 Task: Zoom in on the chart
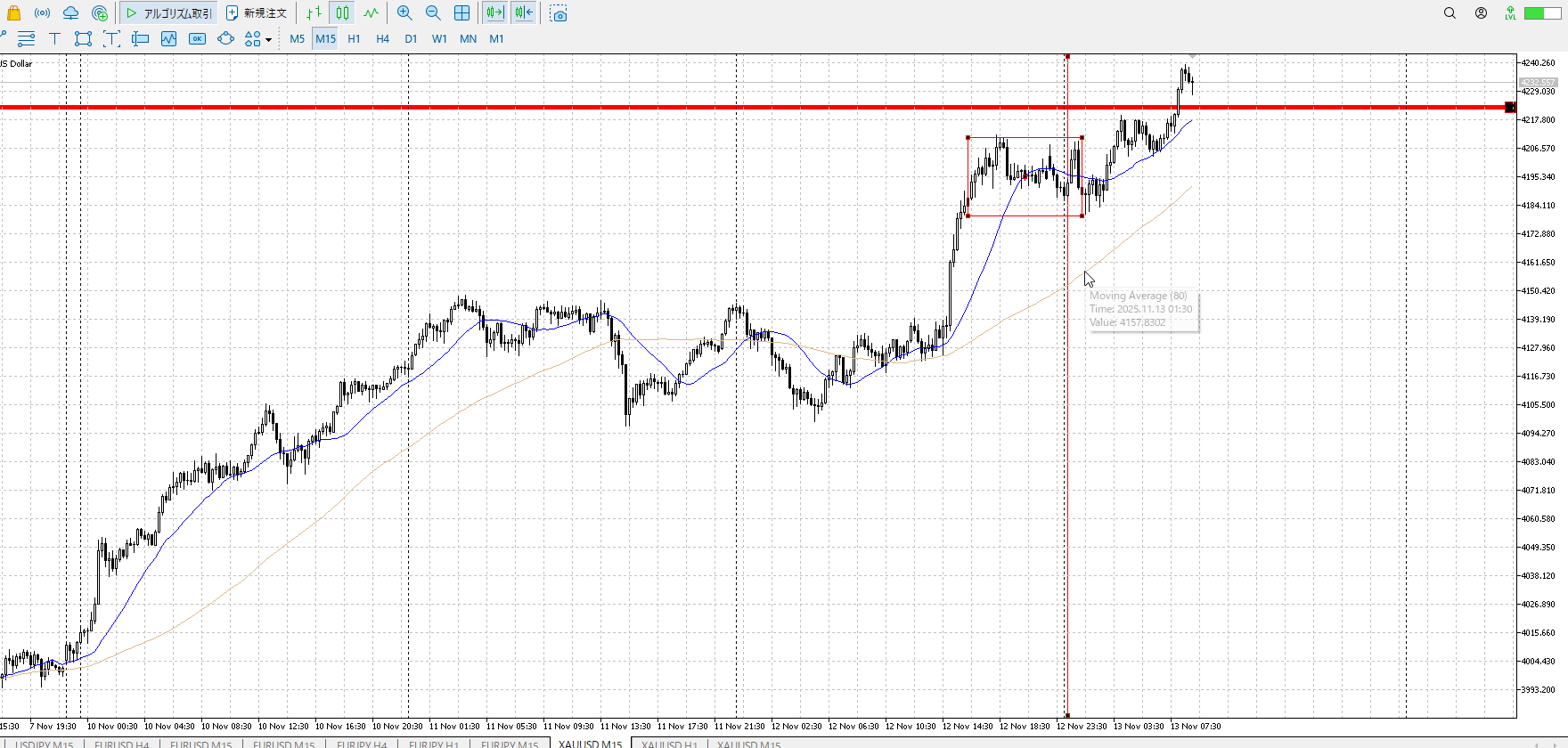404,13
